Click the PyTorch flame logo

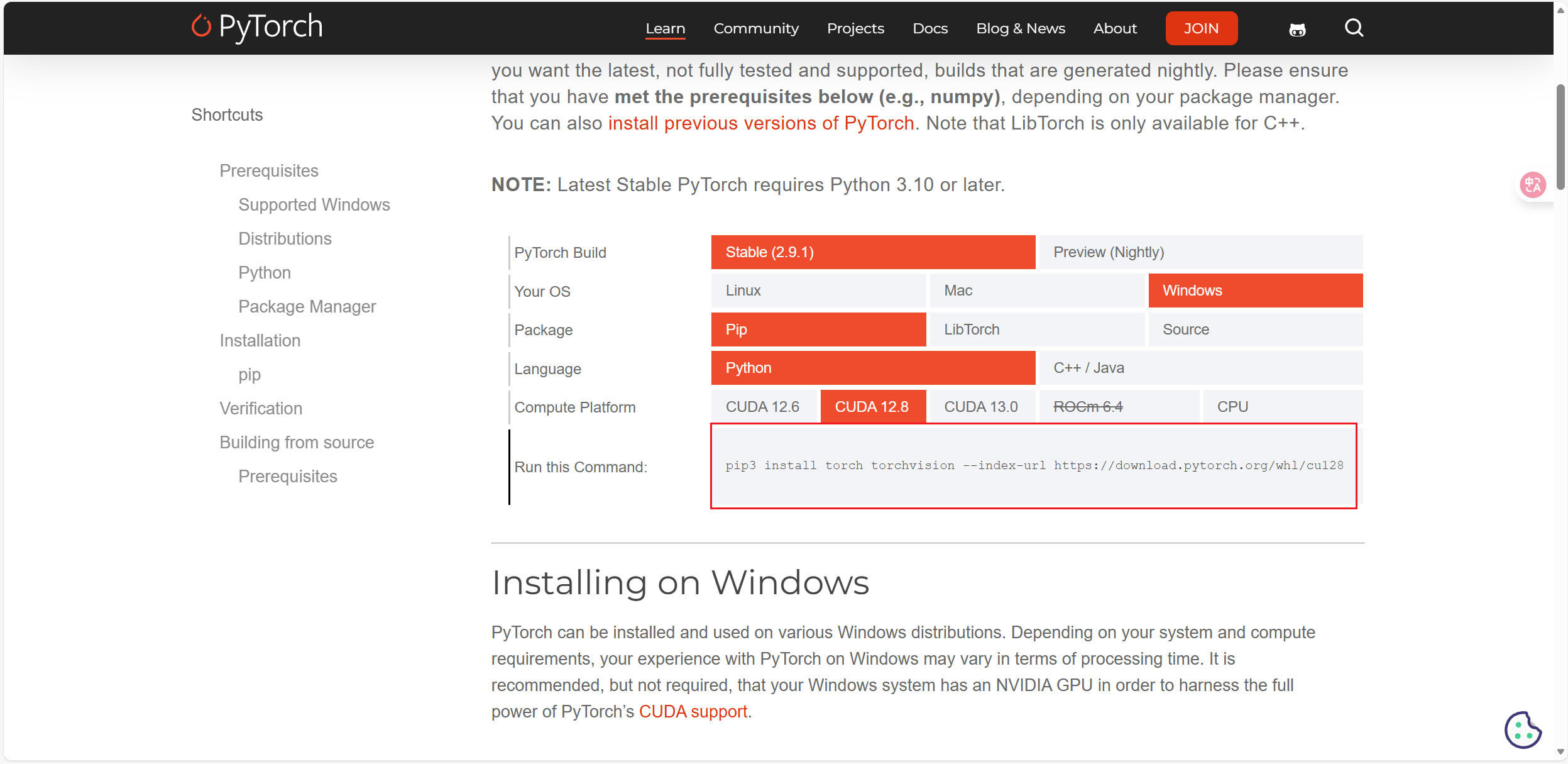click(201, 26)
